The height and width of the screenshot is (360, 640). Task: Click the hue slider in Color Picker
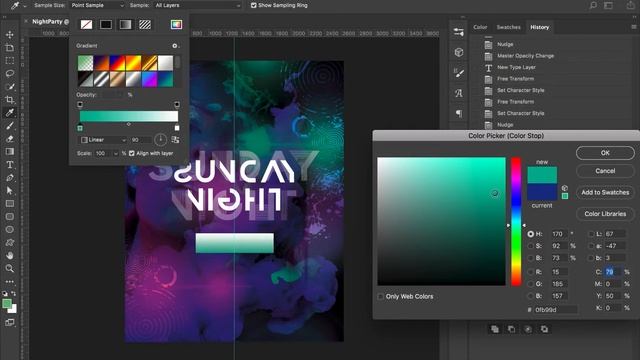click(x=516, y=221)
